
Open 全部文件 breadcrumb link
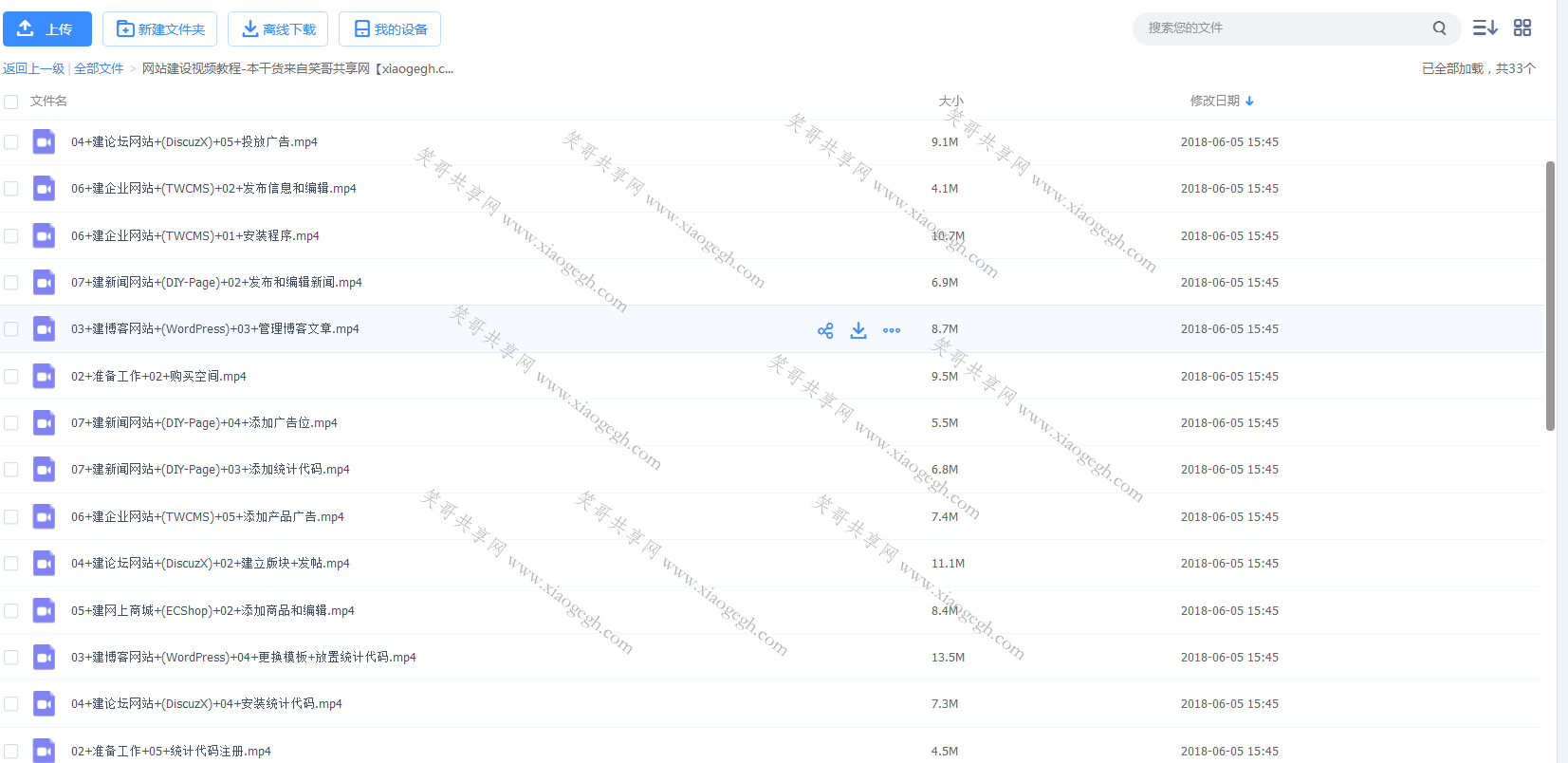click(99, 68)
